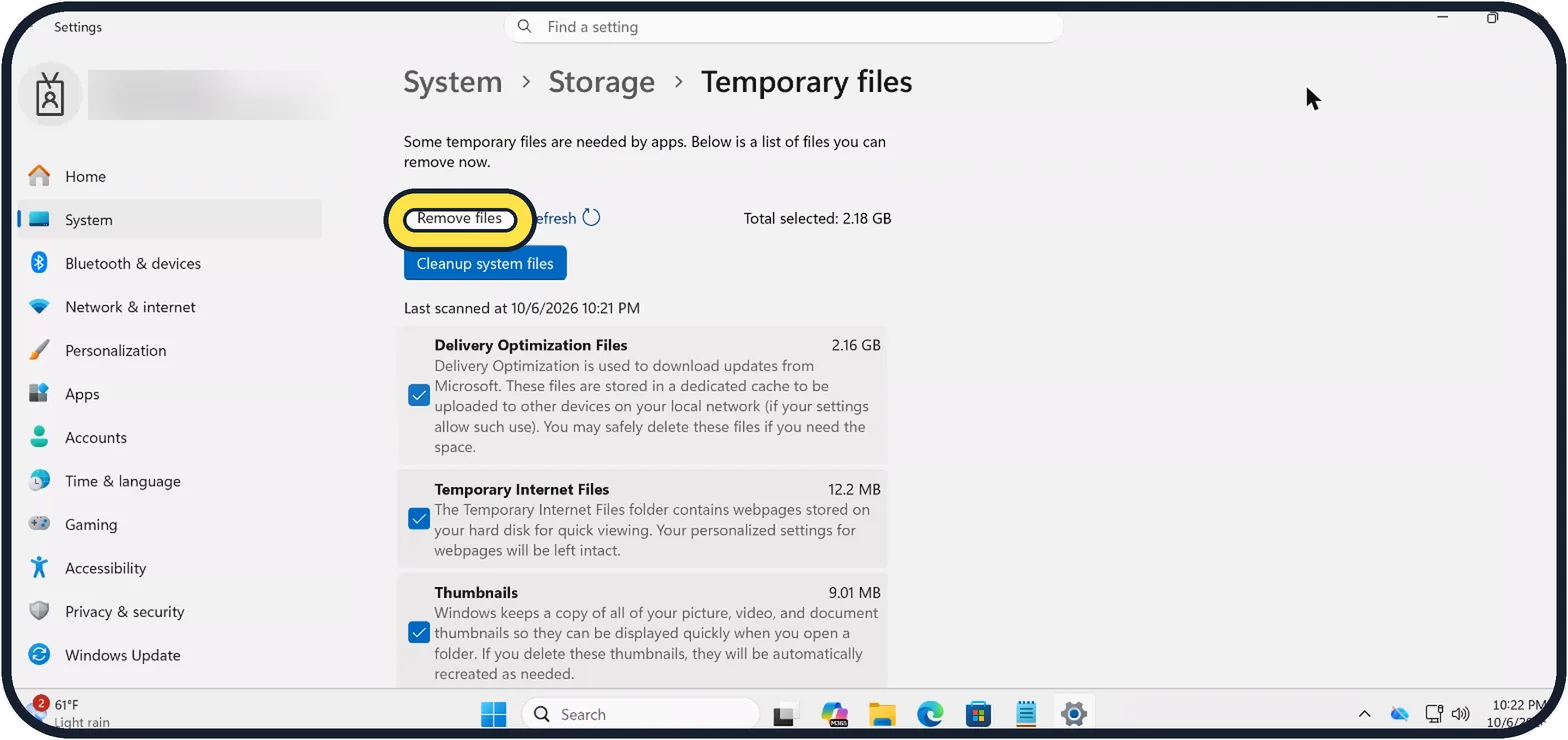
Task: Click the "Total selected: 2.18 GB" text
Action: (x=817, y=218)
